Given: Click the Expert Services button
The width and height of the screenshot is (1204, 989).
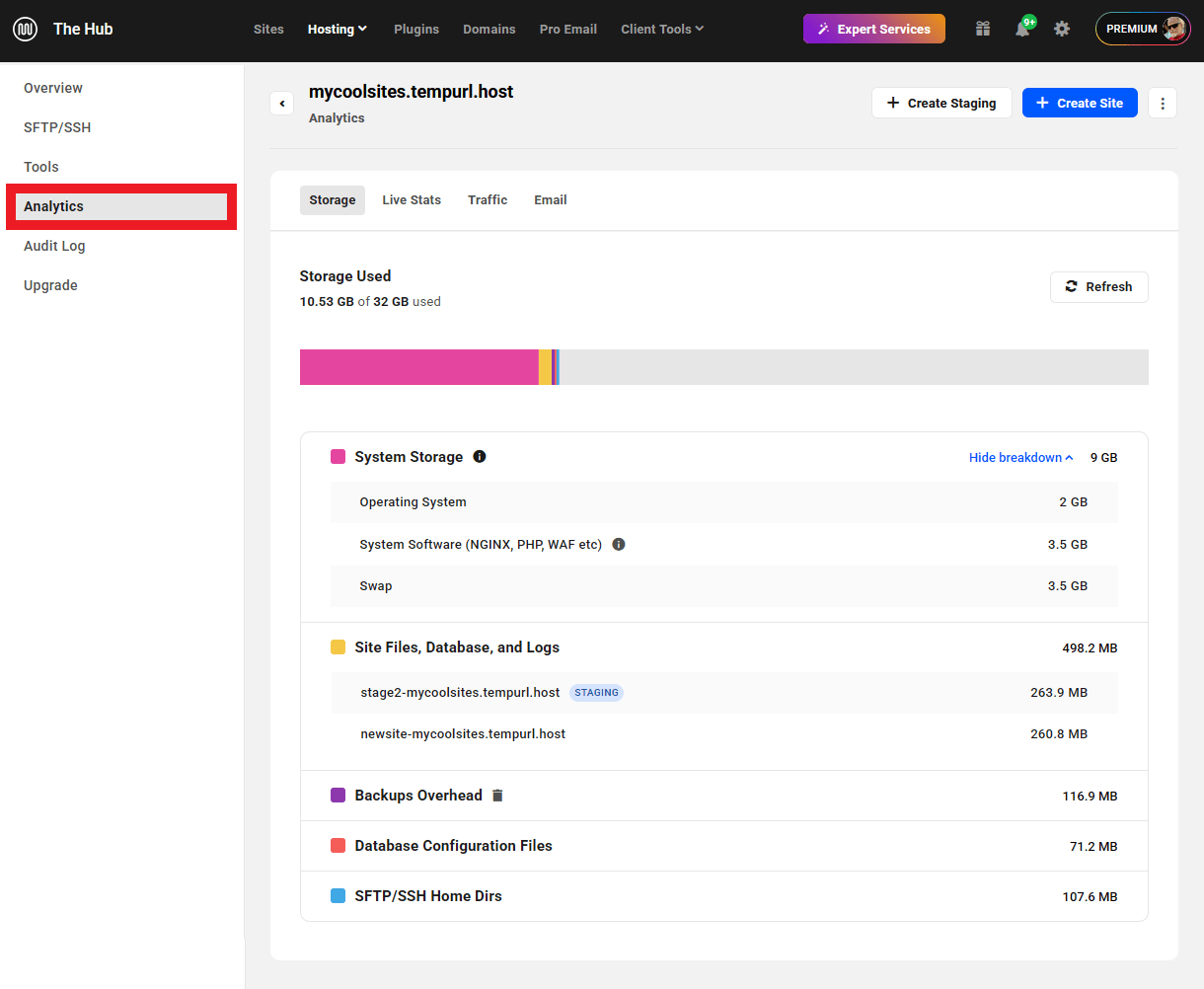Looking at the screenshot, I should (x=874, y=29).
